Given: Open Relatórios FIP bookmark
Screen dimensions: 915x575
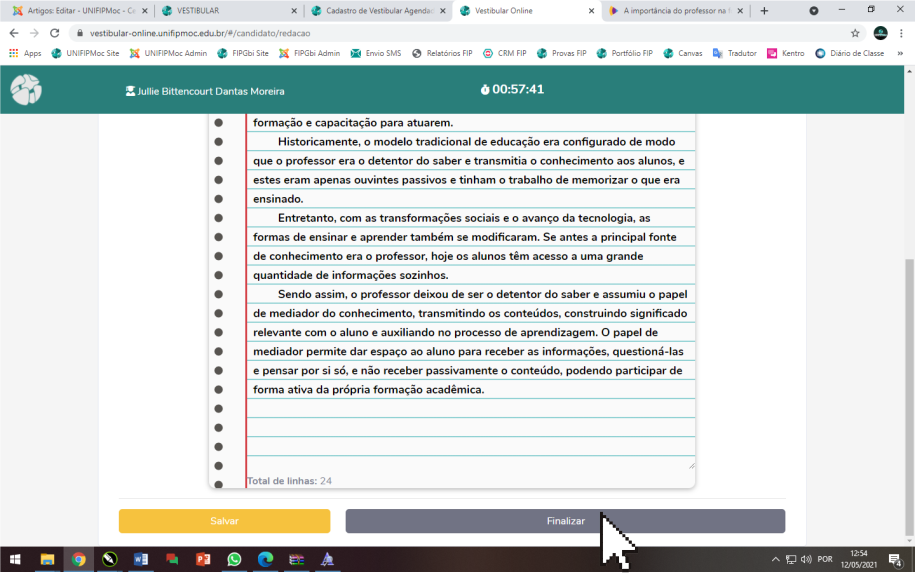Looking at the screenshot, I should click(442, 53).
